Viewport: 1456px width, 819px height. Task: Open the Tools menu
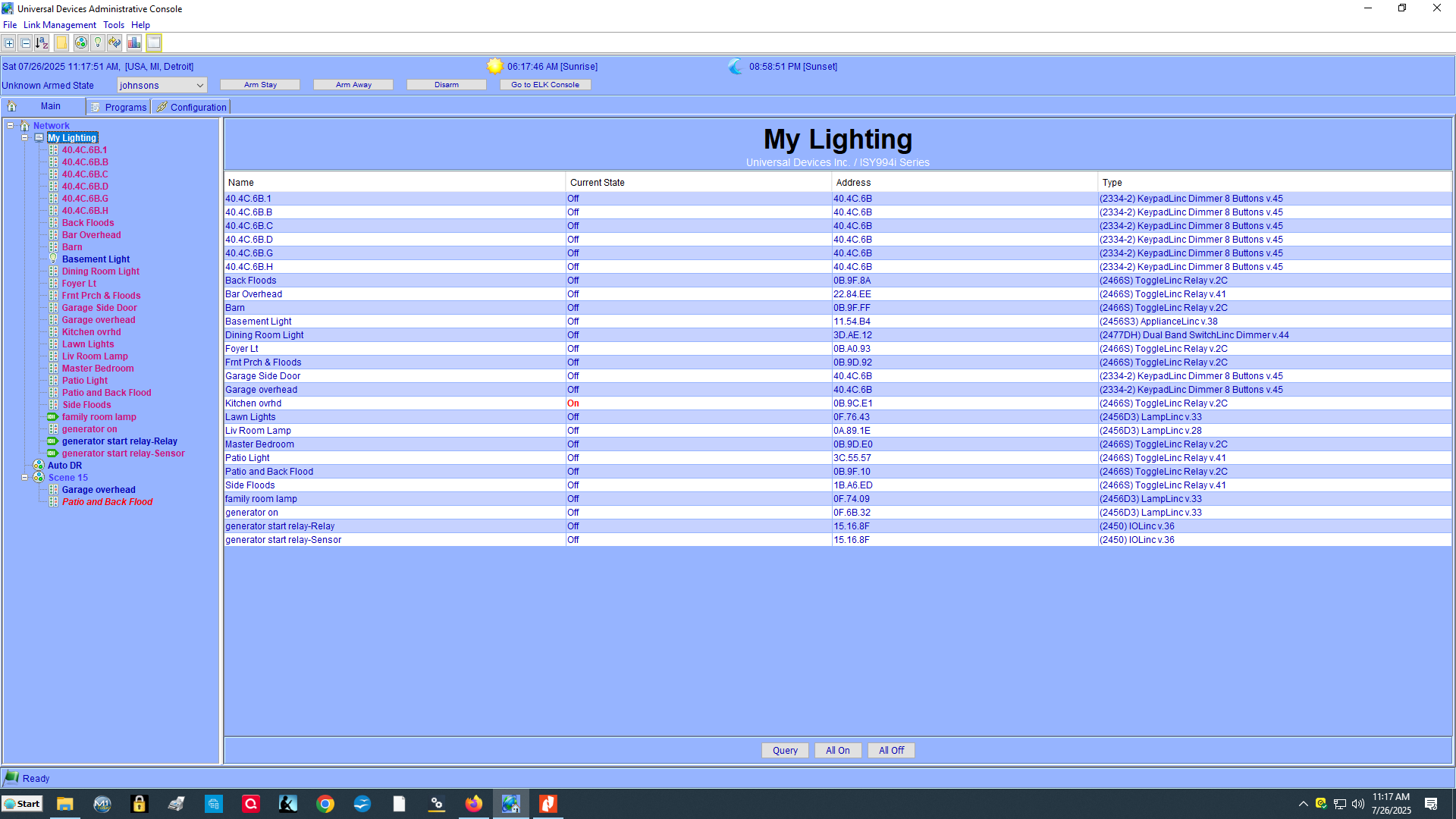[114, 25]
